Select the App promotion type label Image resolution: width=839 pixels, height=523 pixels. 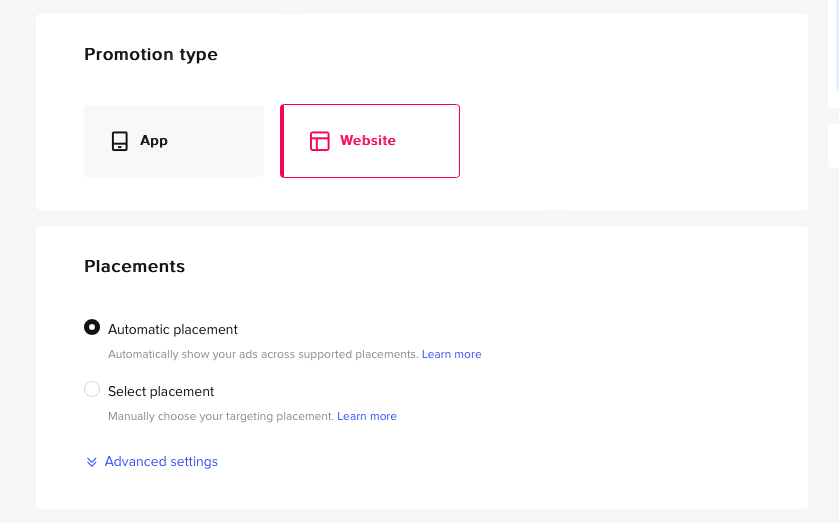154,141
